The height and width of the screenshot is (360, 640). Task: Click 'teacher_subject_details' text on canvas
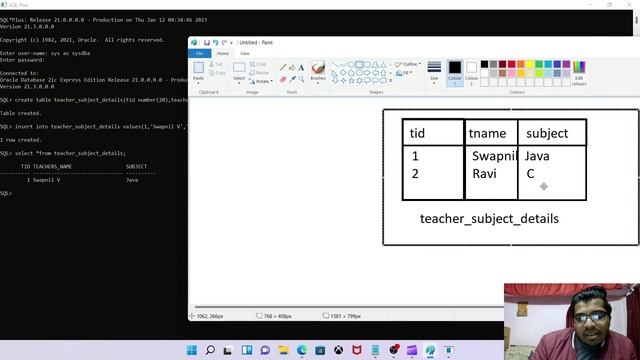pyautogui.click(x=489, y=219)
